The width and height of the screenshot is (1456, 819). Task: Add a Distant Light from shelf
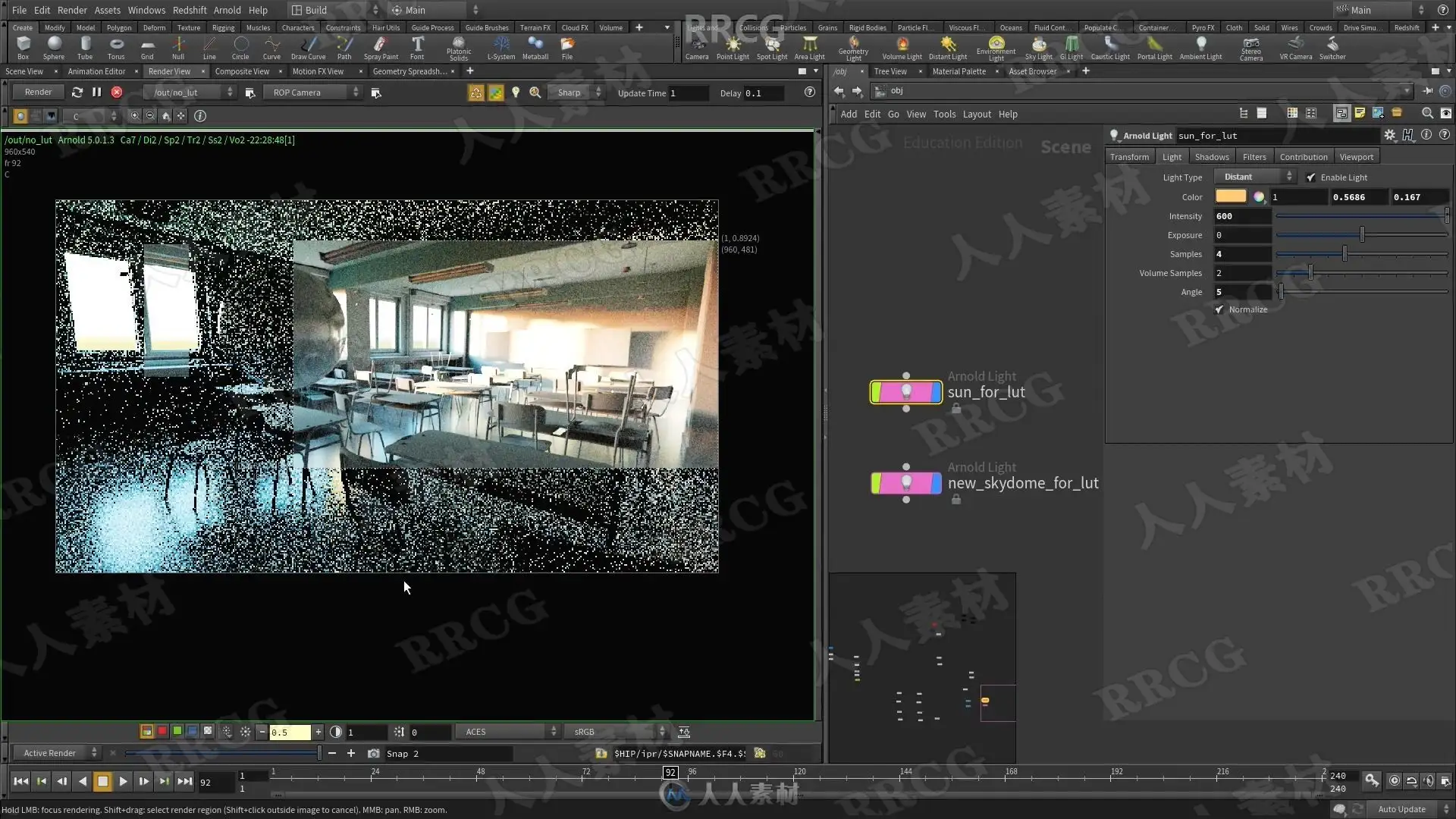(x=948, y=48)
